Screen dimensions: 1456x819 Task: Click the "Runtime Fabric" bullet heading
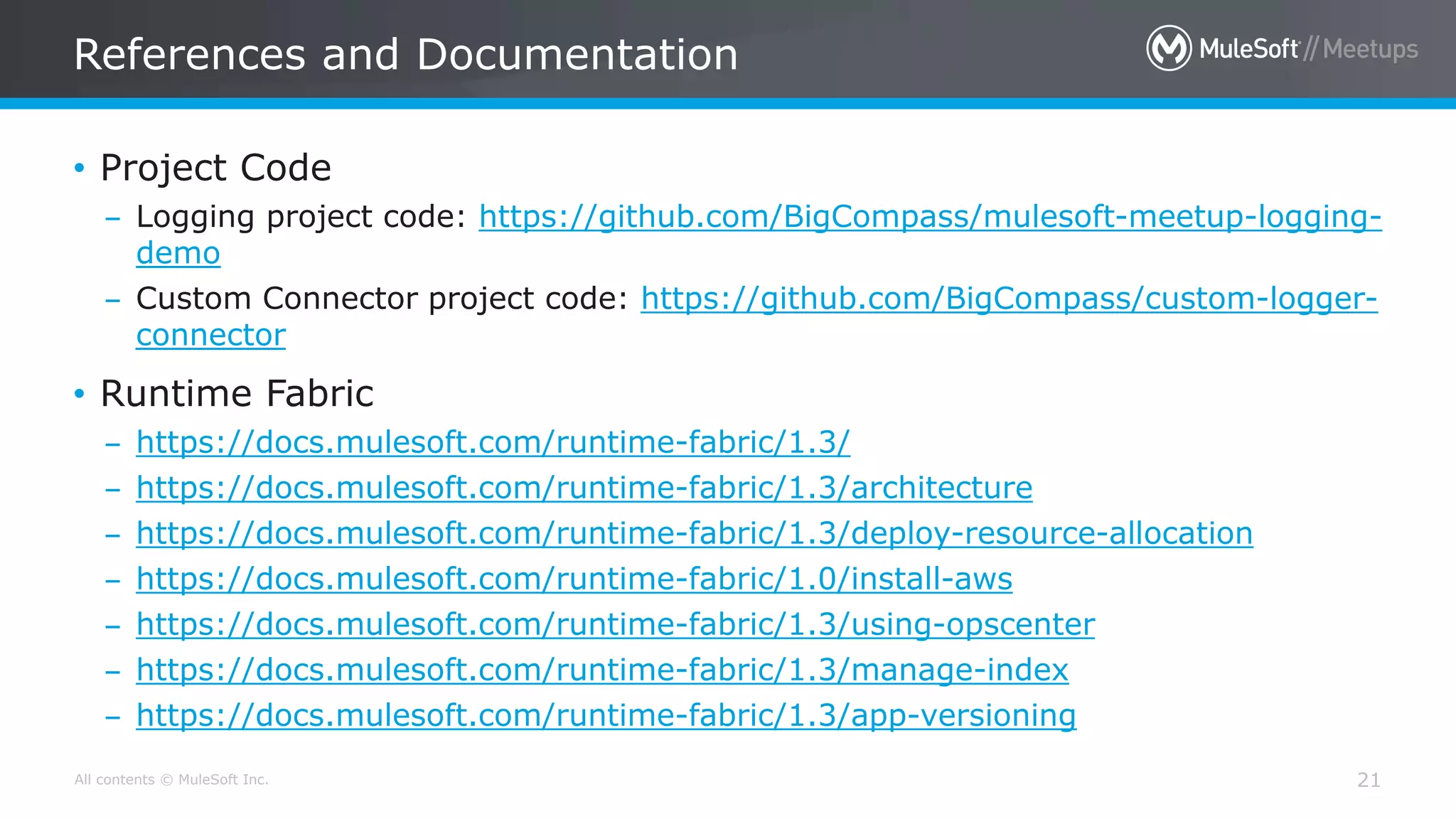(x=237, y=393)
